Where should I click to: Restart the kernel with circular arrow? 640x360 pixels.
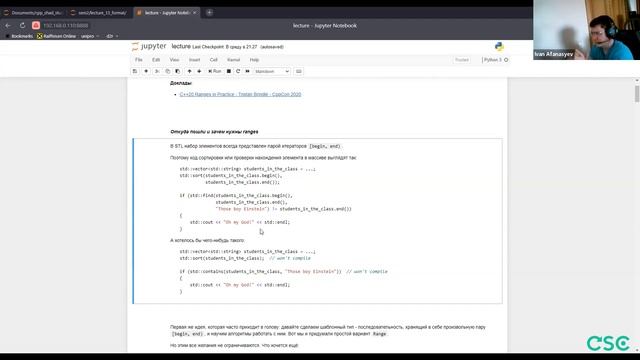tap(238, 71)
